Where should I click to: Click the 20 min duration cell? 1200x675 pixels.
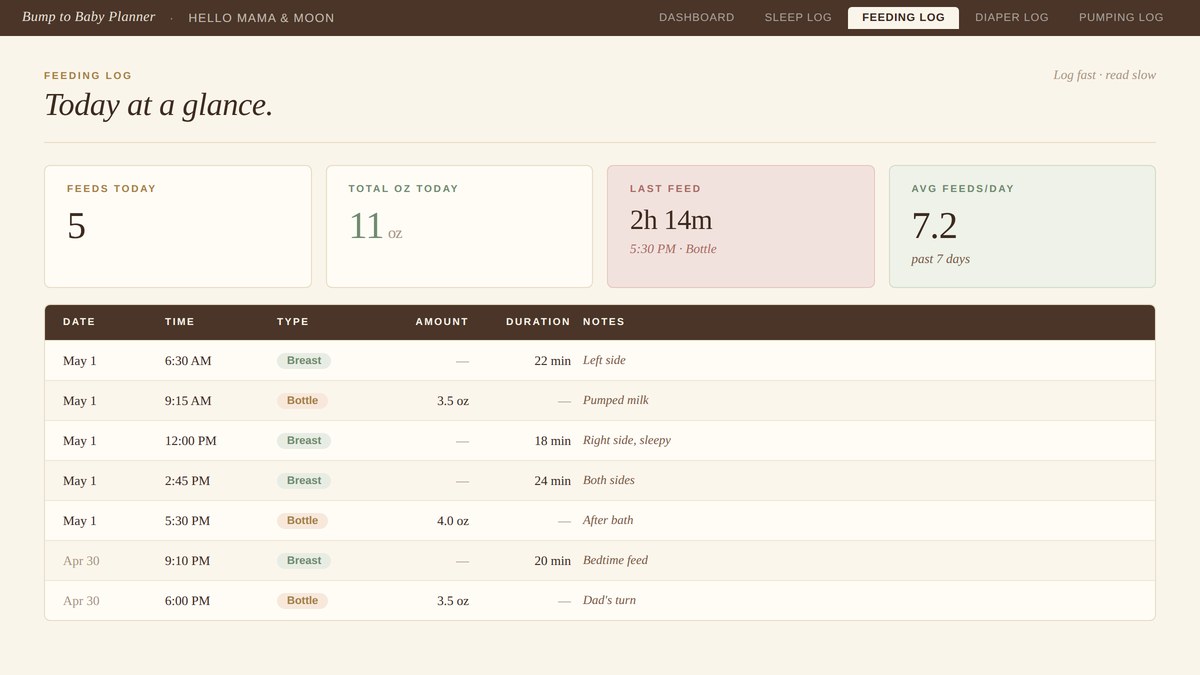pyautogui.click(x=552, y=561)
